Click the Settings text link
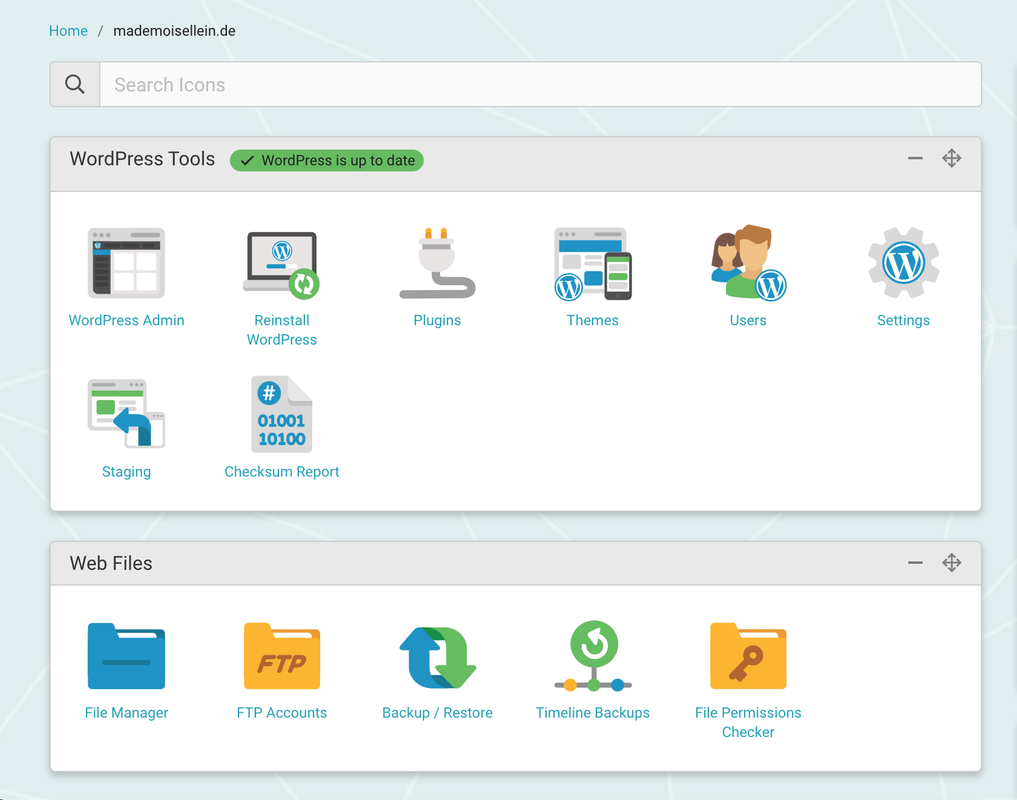This screenshot has width=1017, height=800. 903,320
